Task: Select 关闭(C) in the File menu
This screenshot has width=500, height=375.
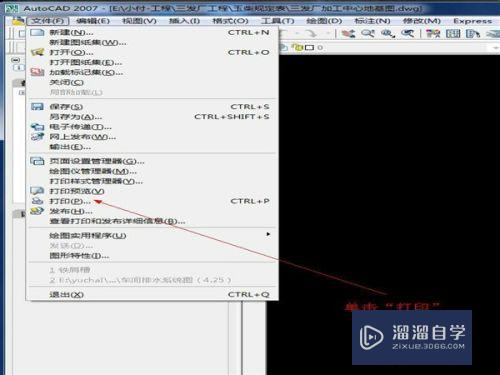Action: (152, 82)
